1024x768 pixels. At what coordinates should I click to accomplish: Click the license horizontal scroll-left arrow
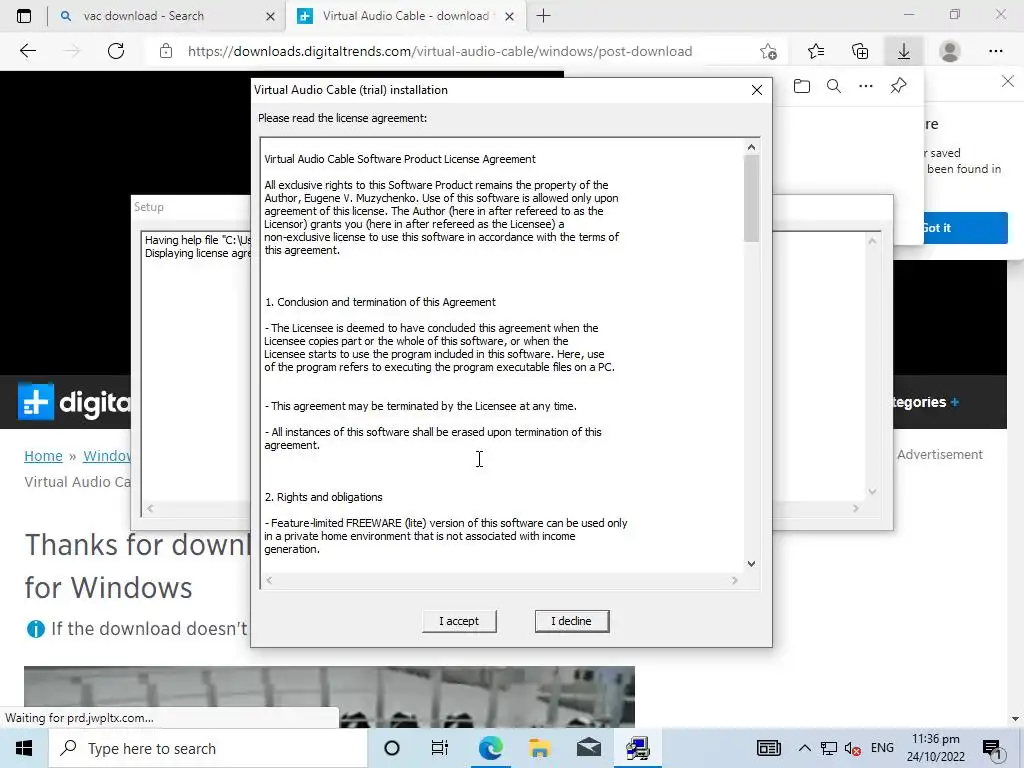click(x=269, y=580)
